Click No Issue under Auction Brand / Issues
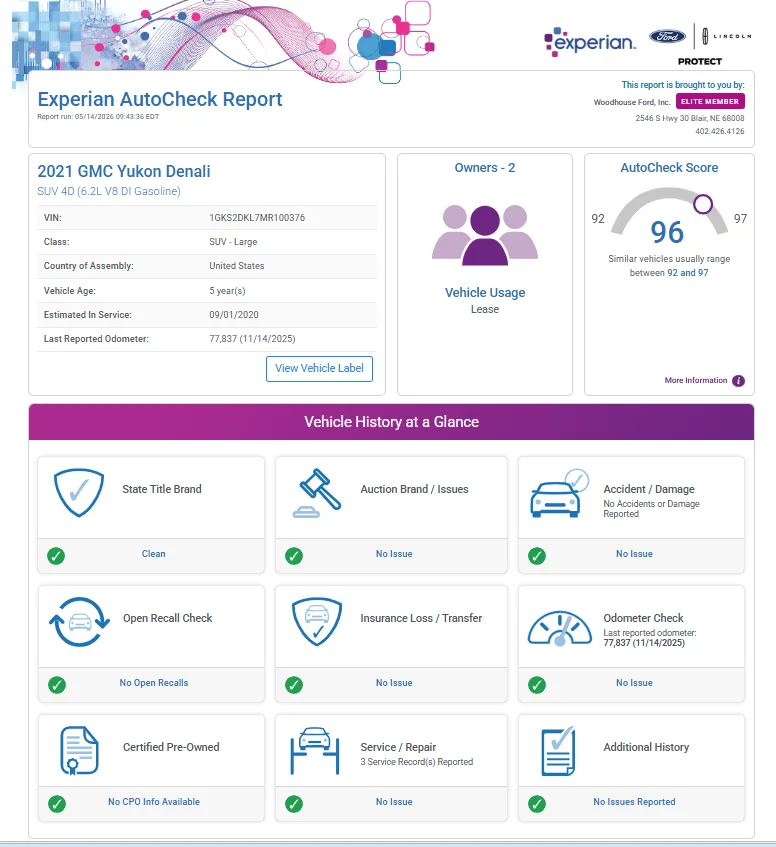The width and height of the screenshot is (776, 847). point(394,554)
